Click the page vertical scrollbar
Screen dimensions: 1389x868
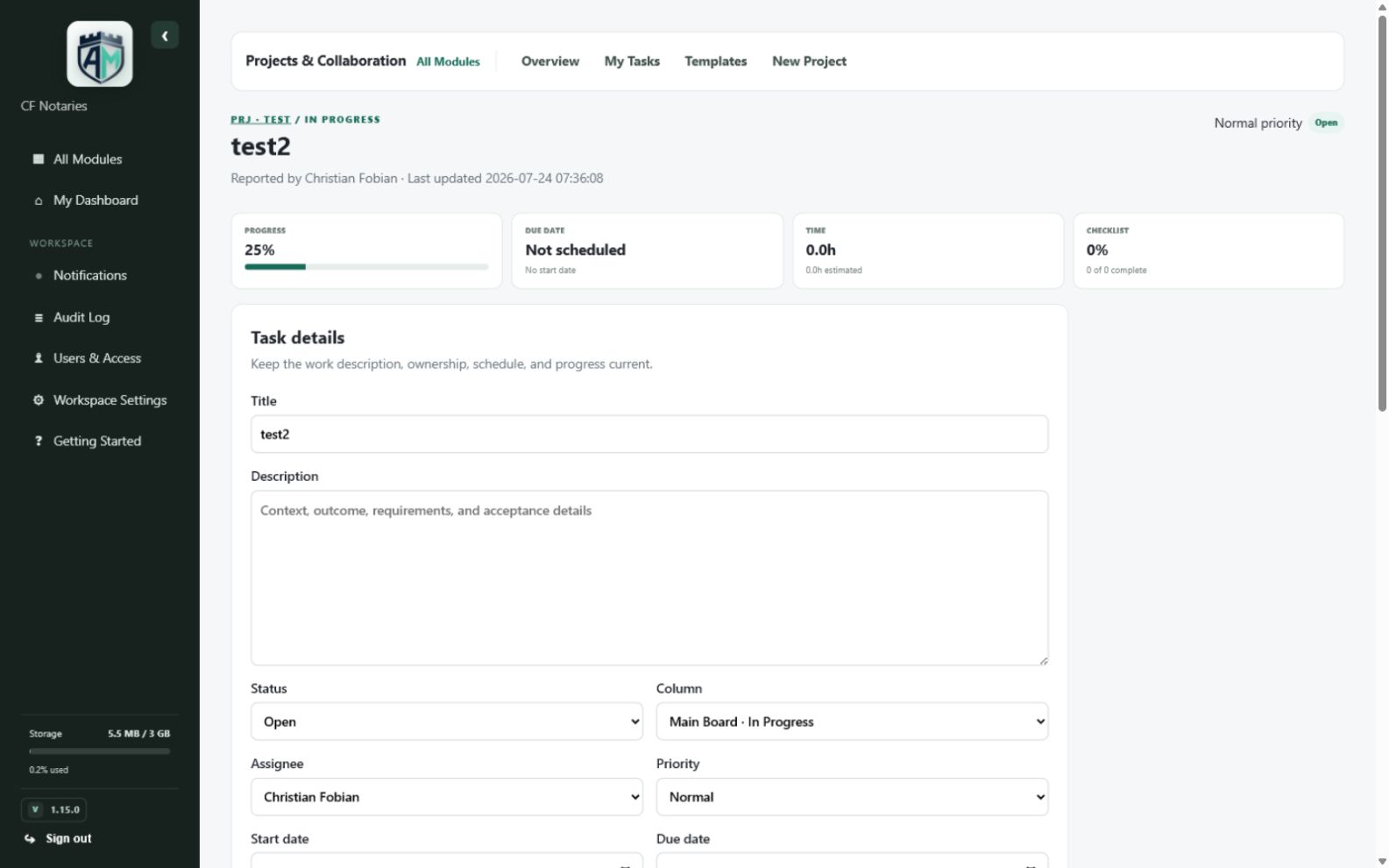point(1382,214)
